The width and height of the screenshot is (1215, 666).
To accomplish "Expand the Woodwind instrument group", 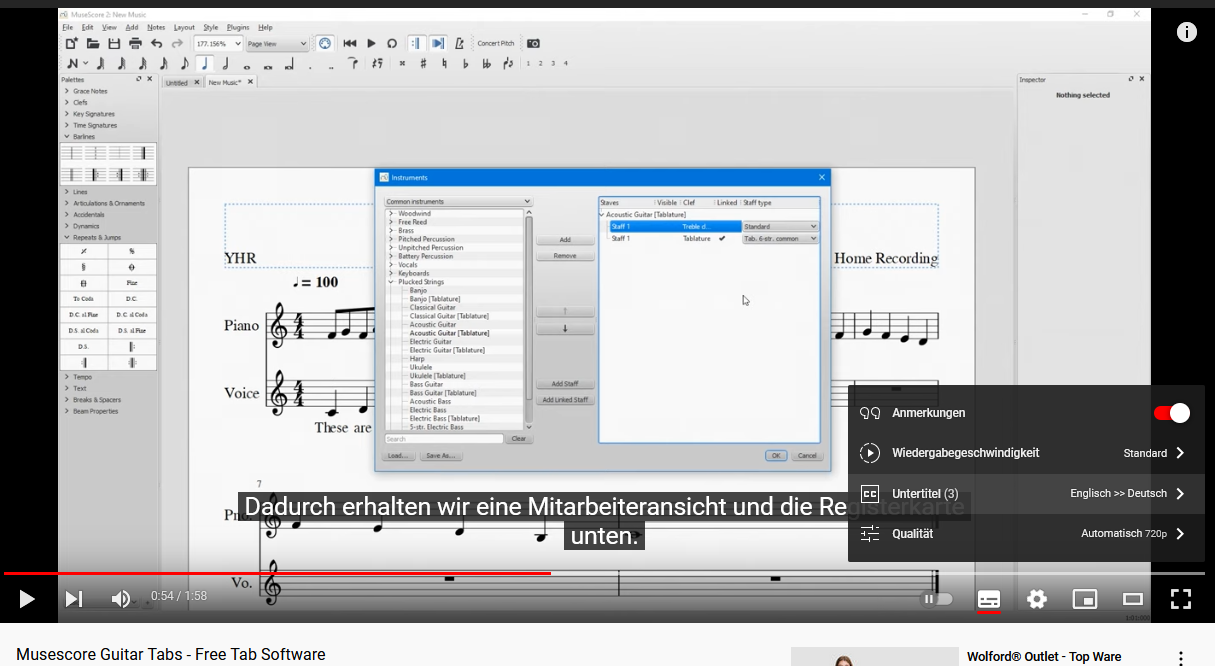I will tap(391, 213).
